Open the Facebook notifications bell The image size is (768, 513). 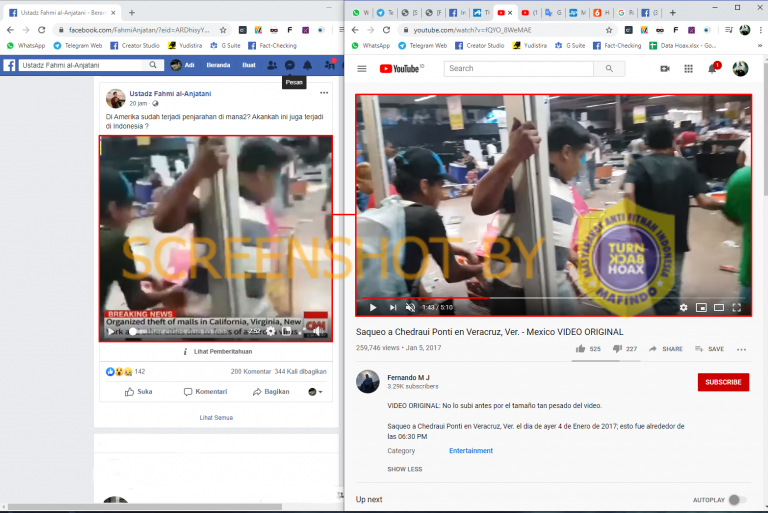tap(307, 65)
